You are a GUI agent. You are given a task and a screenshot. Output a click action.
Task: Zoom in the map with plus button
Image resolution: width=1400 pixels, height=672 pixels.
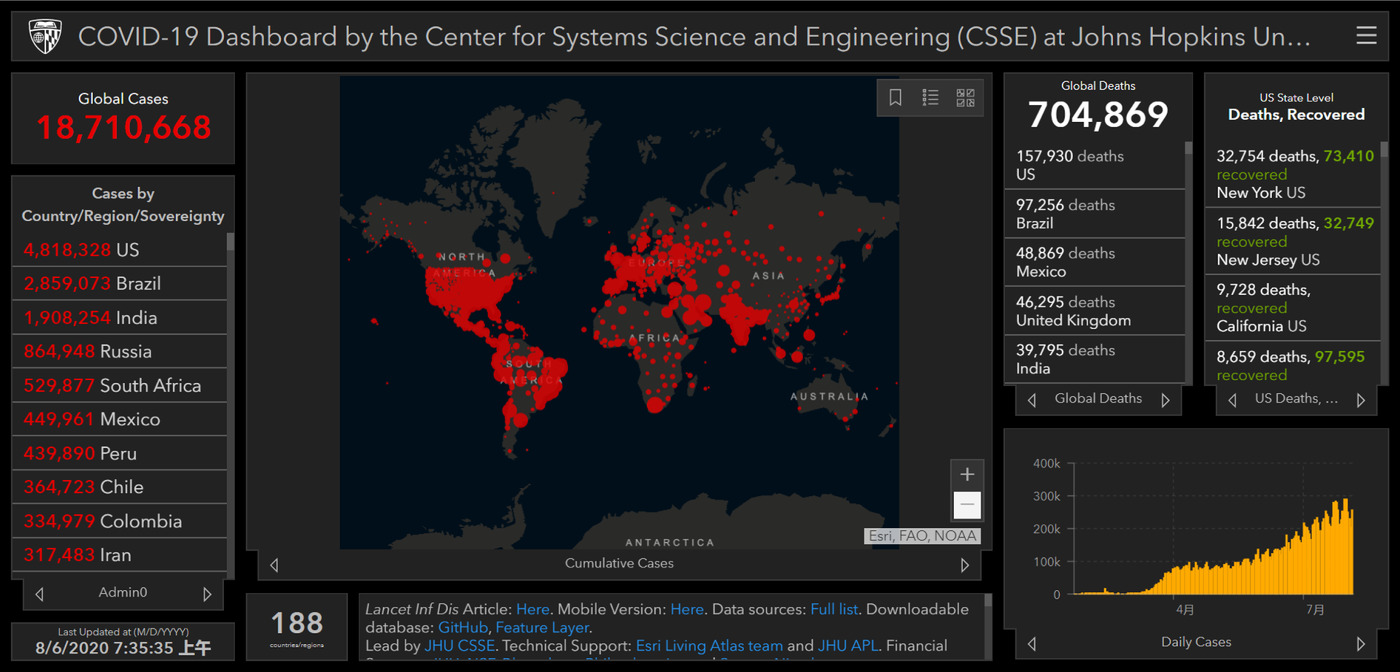point(967,474)
